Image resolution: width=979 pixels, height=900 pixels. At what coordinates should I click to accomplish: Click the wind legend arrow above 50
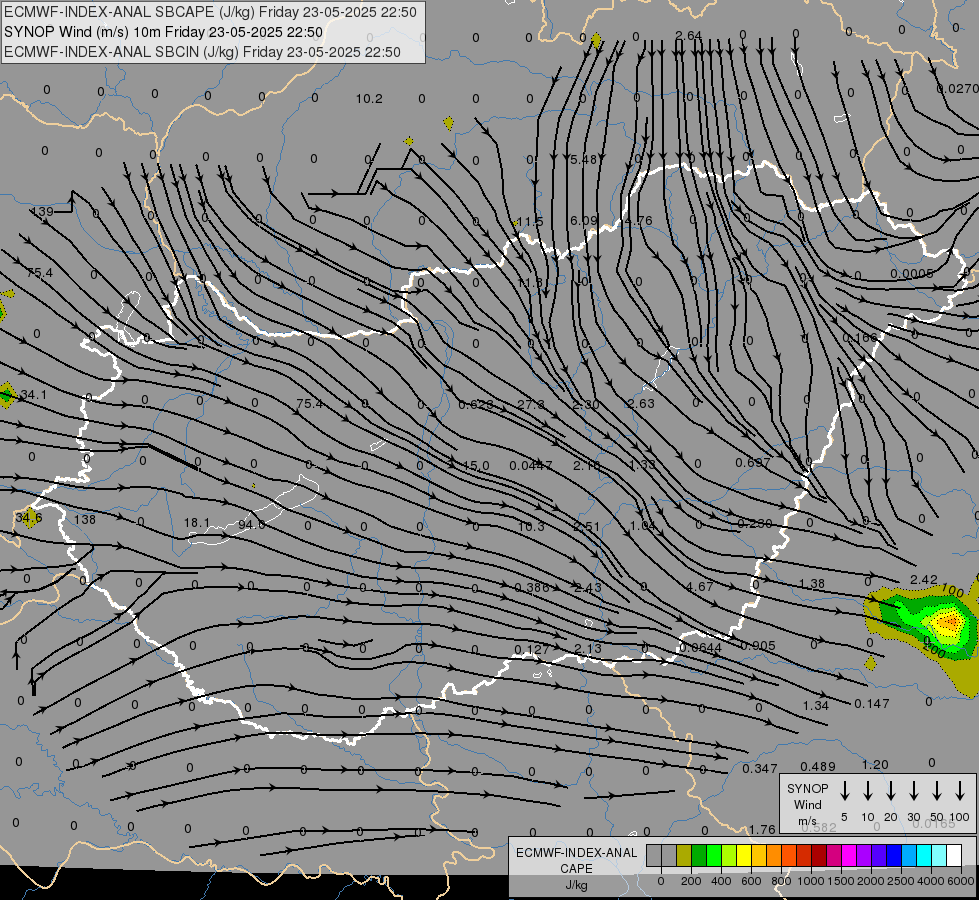tap(937, 791)
